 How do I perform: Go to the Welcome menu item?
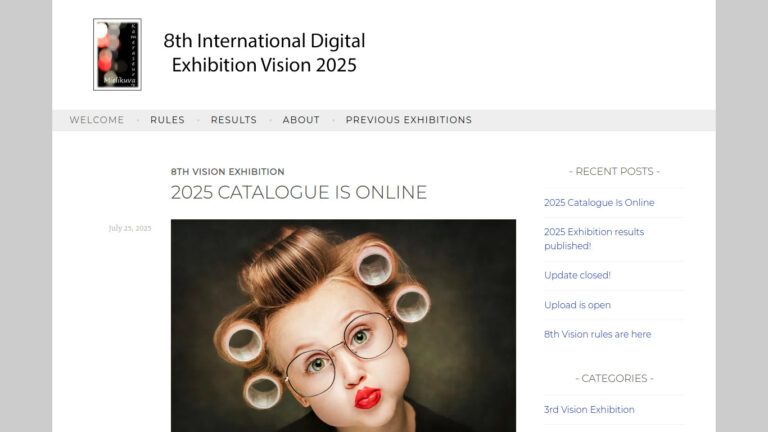pyautogui.click(x=97, y=120)
